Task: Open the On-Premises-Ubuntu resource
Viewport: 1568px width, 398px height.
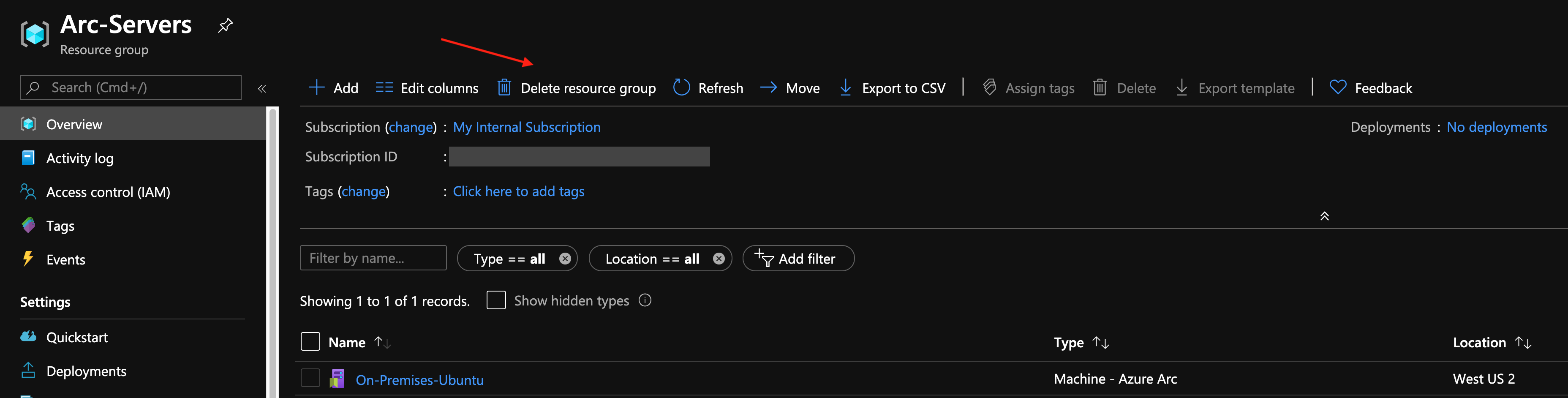Action: coord(419,380)
